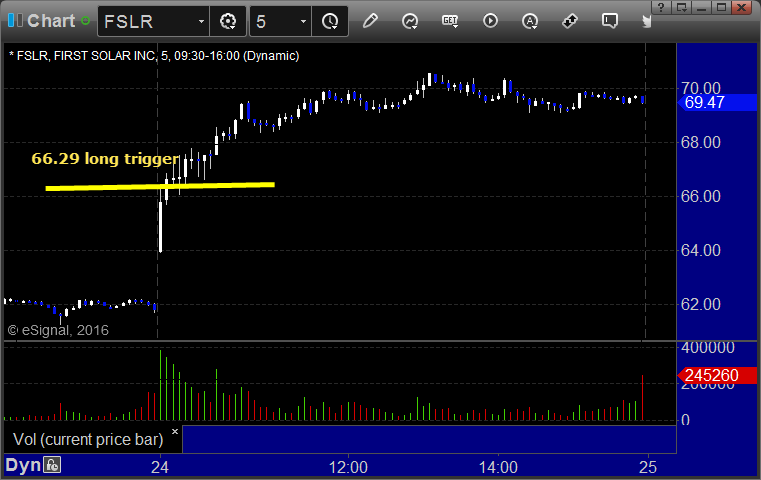This screenshot has width=761, height=480.
Task: Start bar replay play icon
Action: coord(490,21)
